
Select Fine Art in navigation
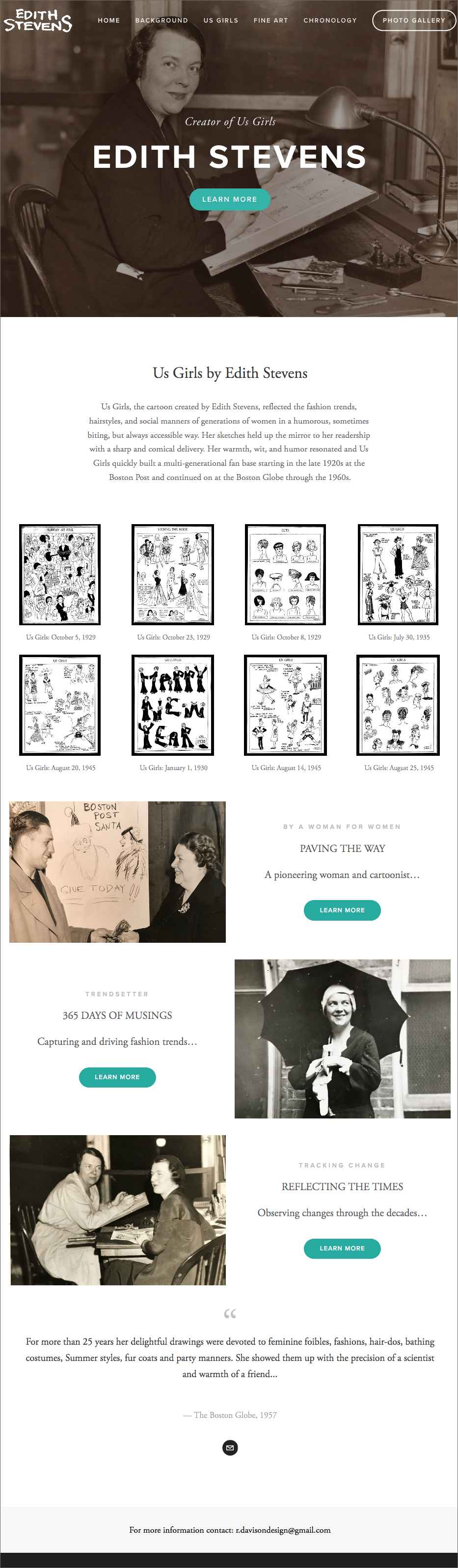[270, 20]
